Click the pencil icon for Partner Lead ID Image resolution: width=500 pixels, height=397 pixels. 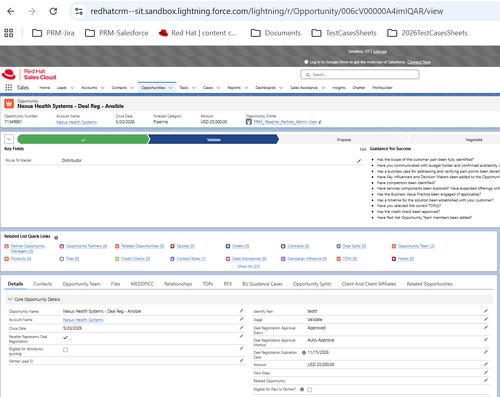tap(241, 361)
